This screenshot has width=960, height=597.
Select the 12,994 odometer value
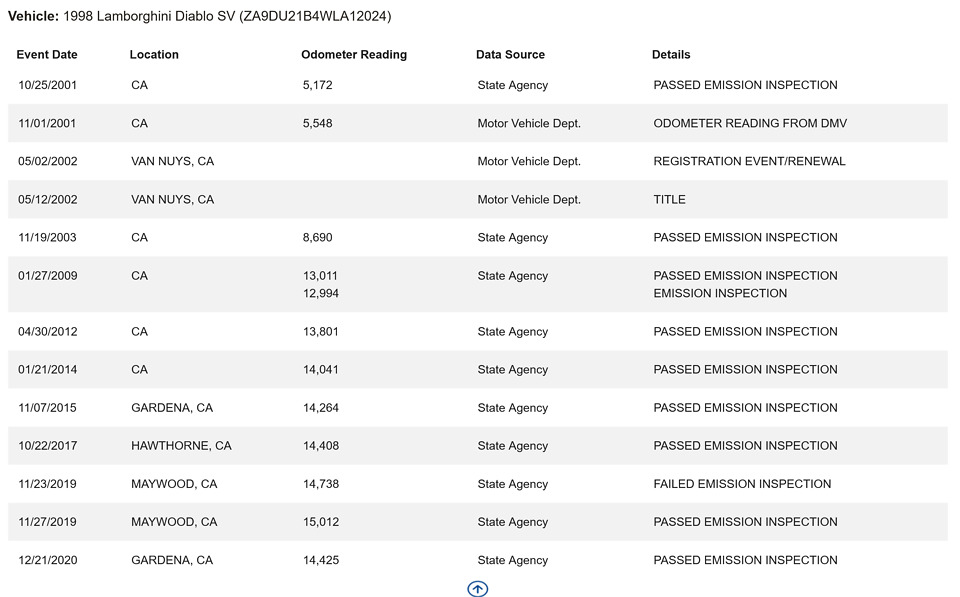tap(320, 294)
